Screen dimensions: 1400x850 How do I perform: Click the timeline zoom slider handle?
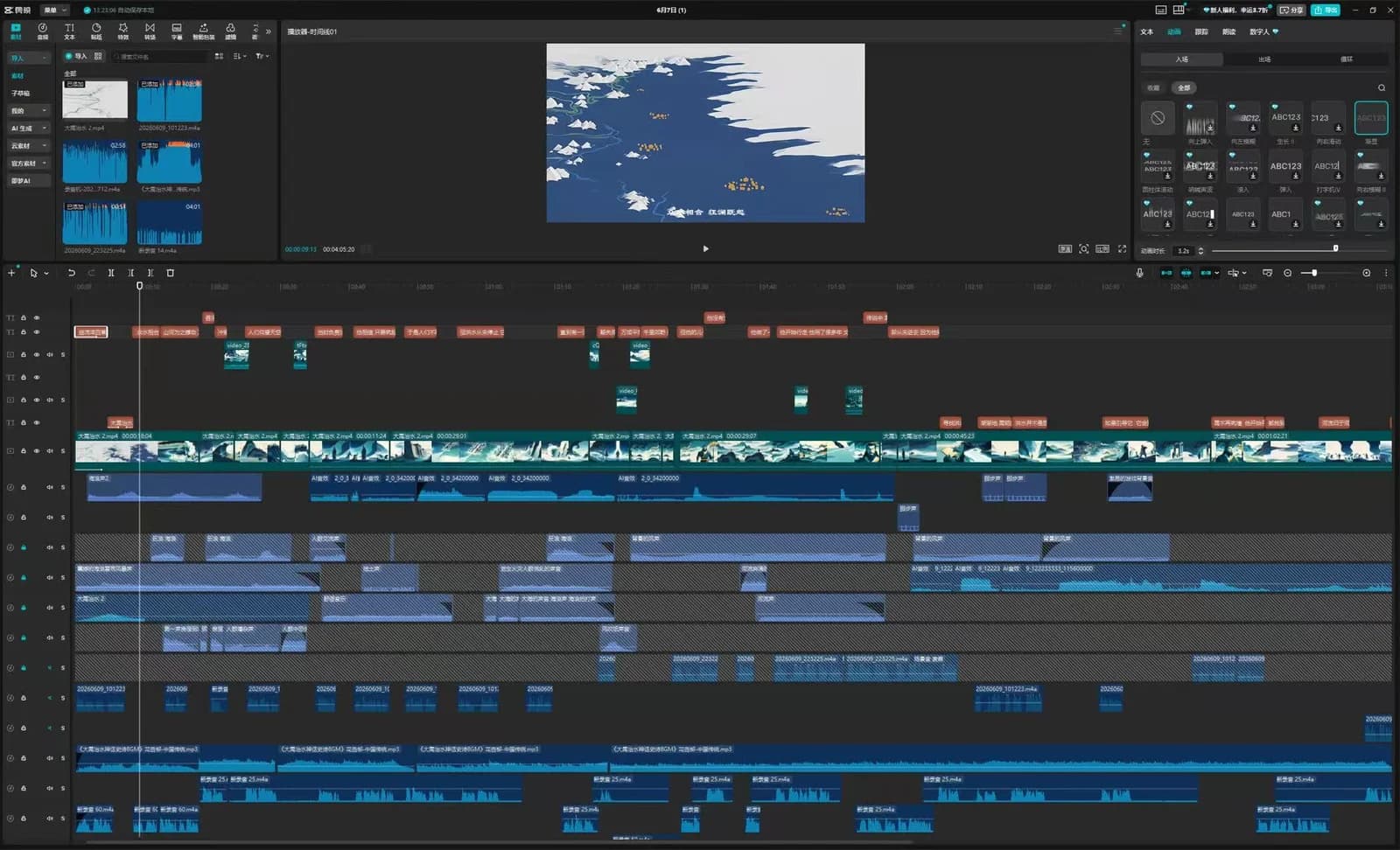pyautogui.click(x=1314, y=273)
